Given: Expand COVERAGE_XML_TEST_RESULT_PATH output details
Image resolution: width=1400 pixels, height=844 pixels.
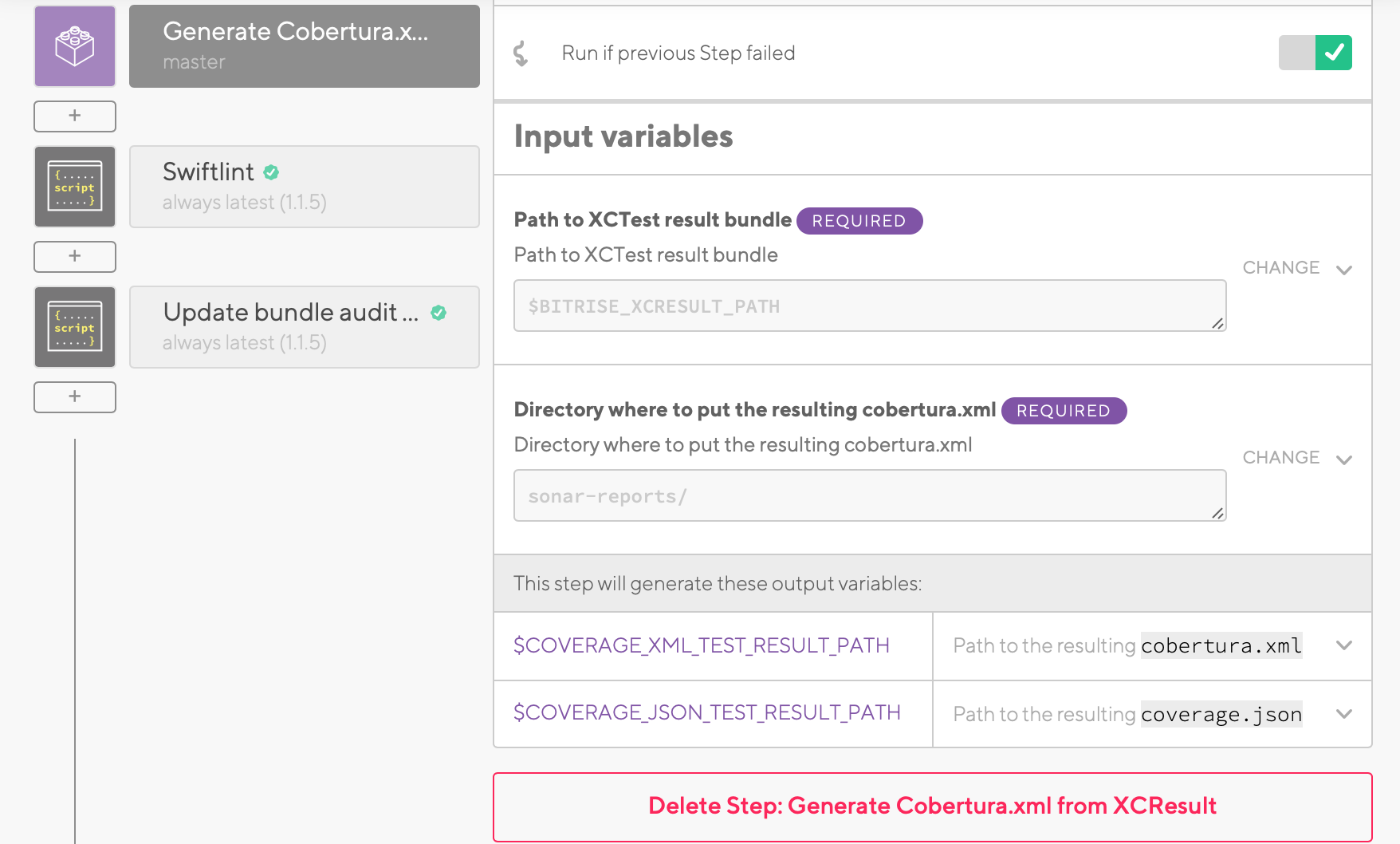Looking at the screenshot, I should [1344, 645].
